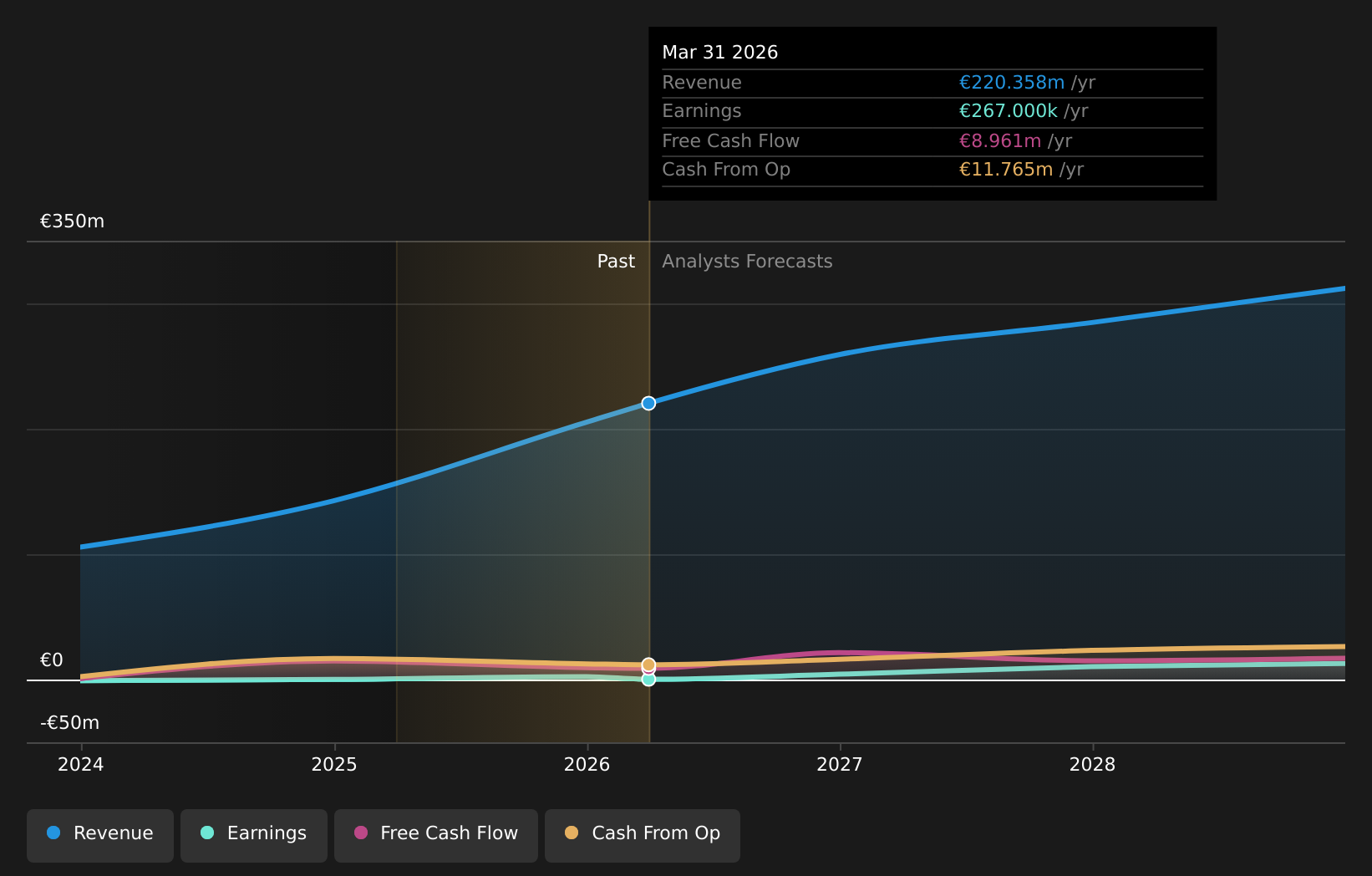1372x876 pixels.
Task: Click Free Cash Flow value €8.961m
Action: point(1000,141)
